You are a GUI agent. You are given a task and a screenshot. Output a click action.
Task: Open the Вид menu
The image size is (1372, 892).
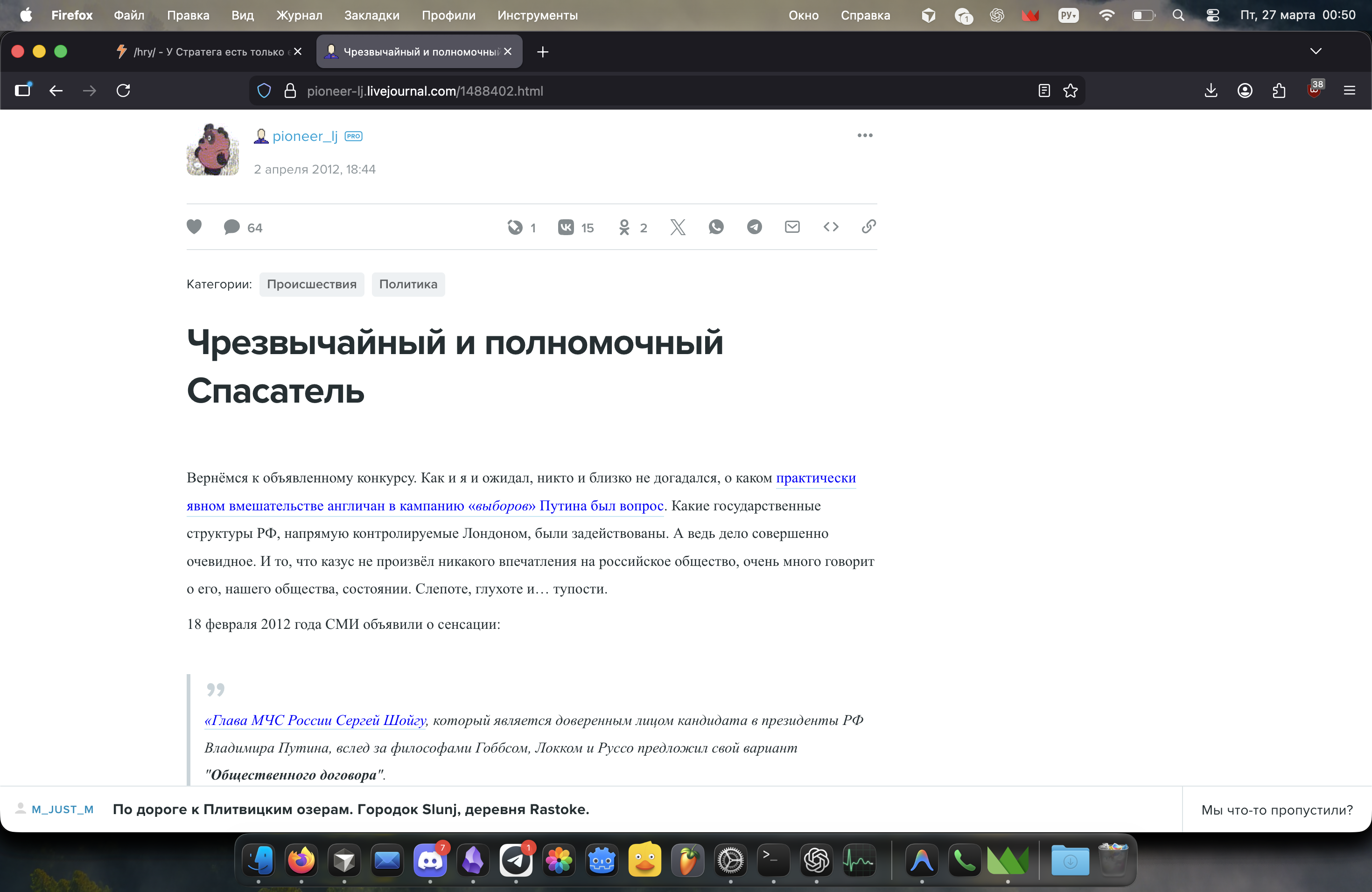click(243, 15)
